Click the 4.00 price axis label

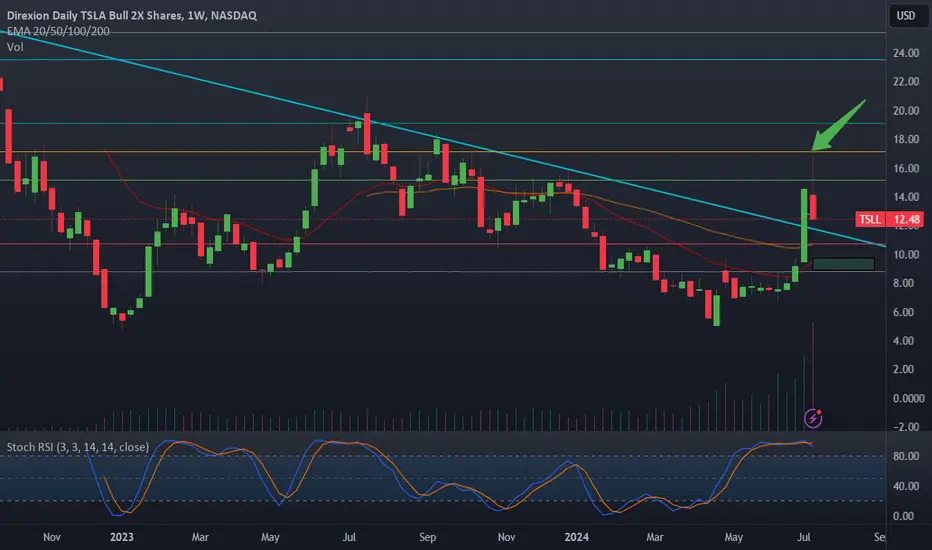903,341
